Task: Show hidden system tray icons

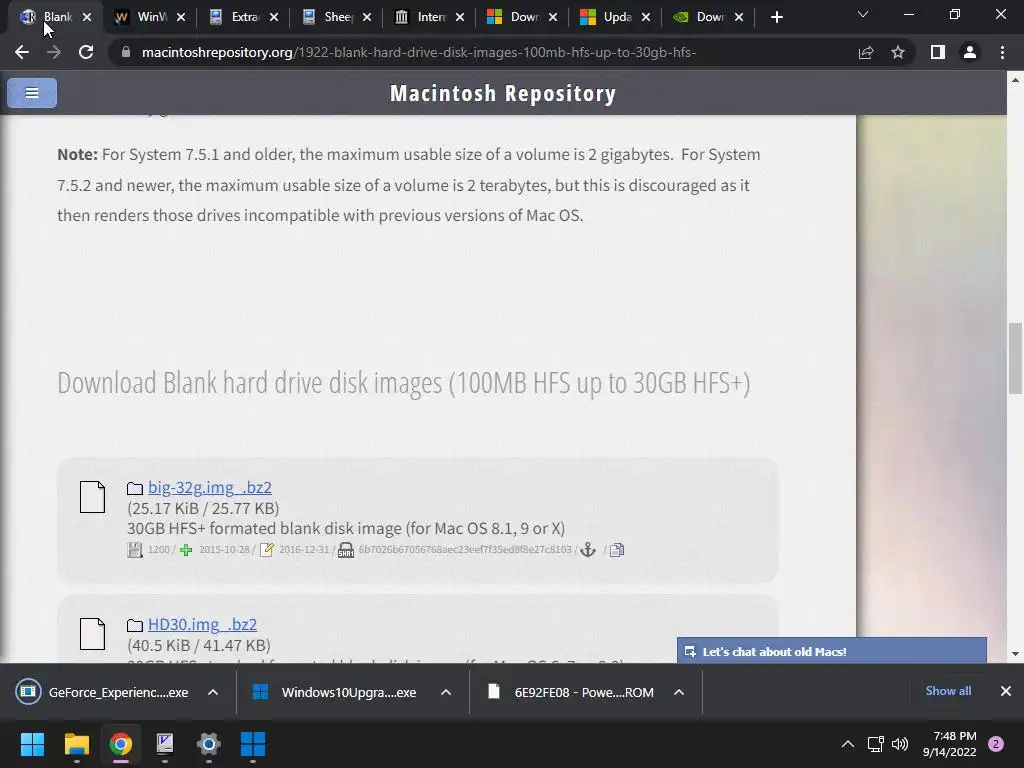Action: point(848,744)
